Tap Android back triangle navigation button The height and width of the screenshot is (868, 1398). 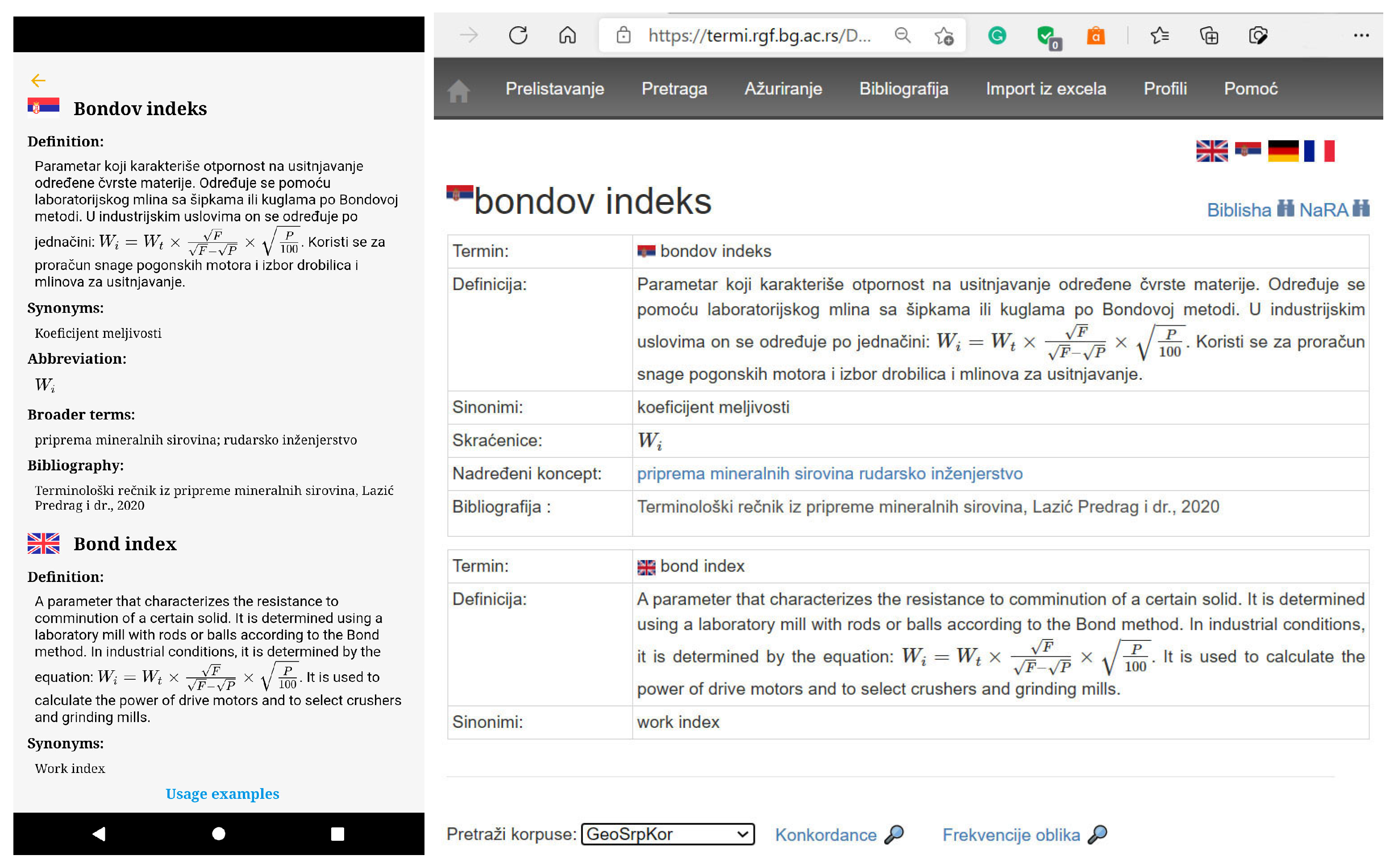tap(99, 834)
